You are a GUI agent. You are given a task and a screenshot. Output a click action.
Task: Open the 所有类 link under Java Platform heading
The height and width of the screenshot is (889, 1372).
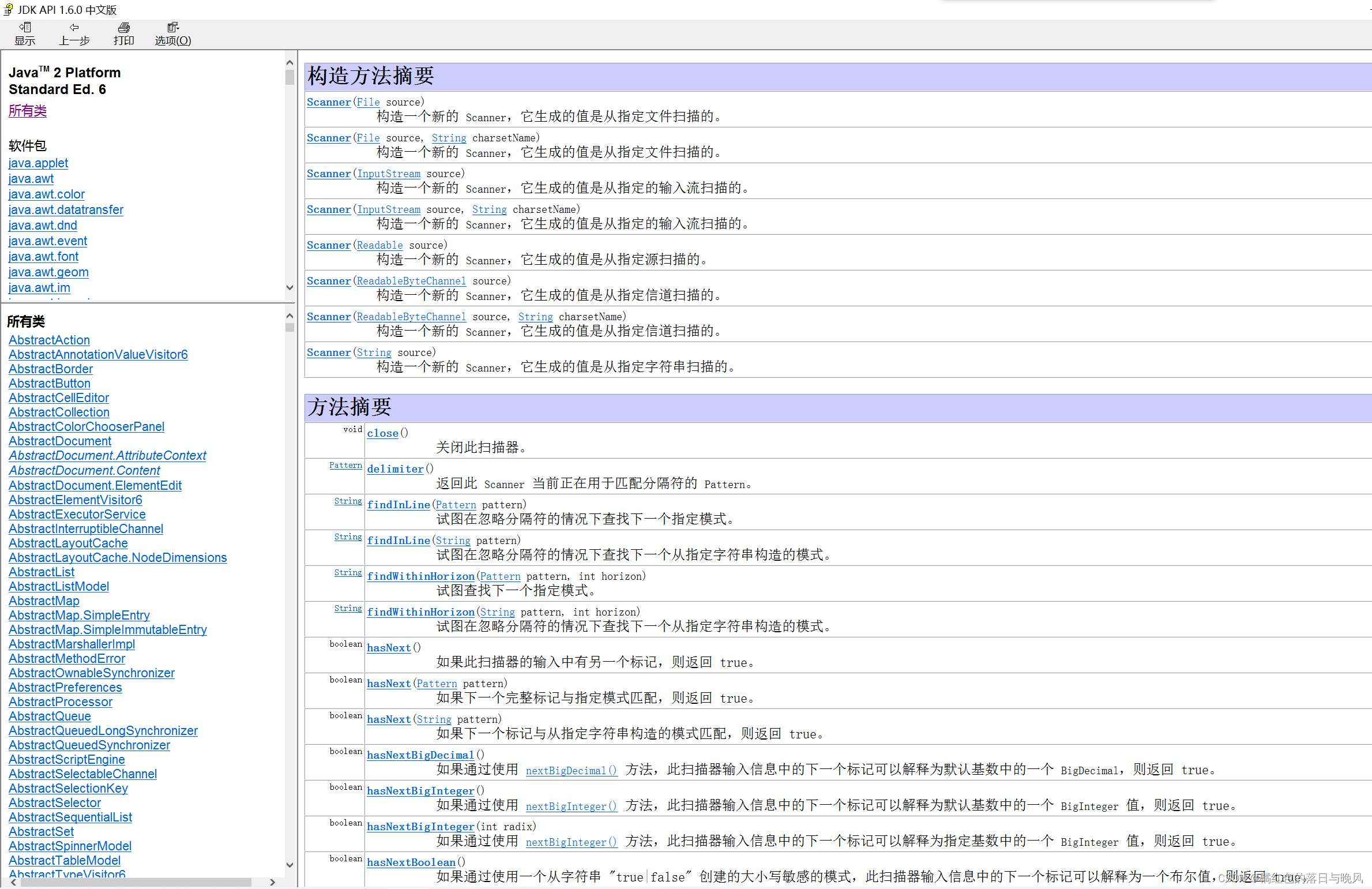coord(27,111)
